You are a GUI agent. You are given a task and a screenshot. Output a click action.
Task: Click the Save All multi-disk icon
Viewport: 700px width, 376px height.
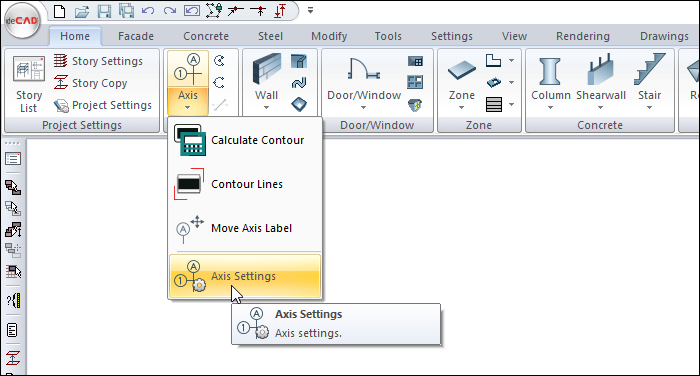click(126, 11)
